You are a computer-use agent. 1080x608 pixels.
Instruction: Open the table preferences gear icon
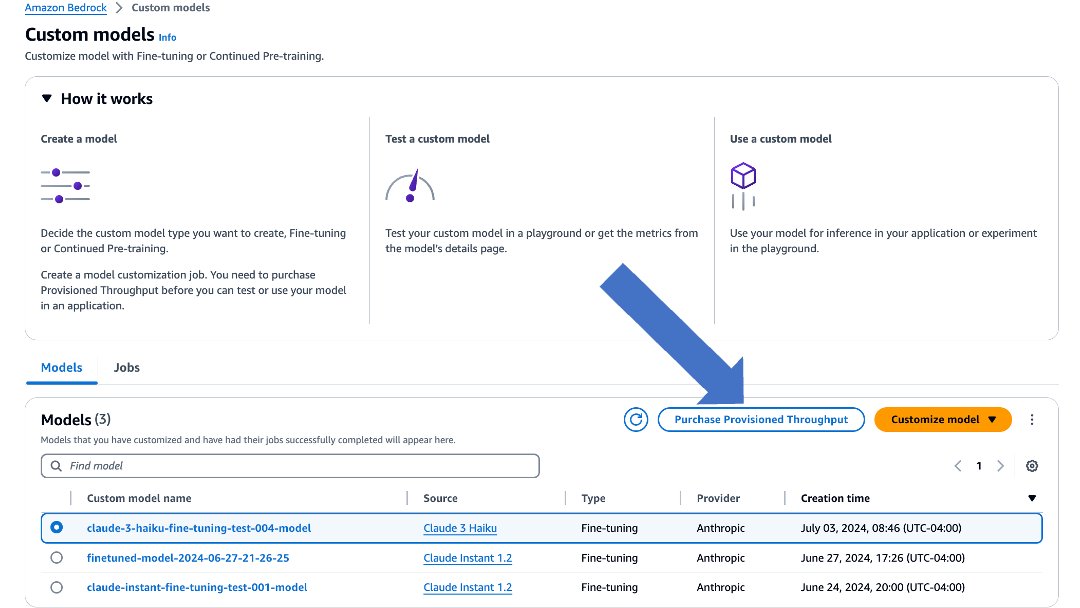pos(1032,466)
